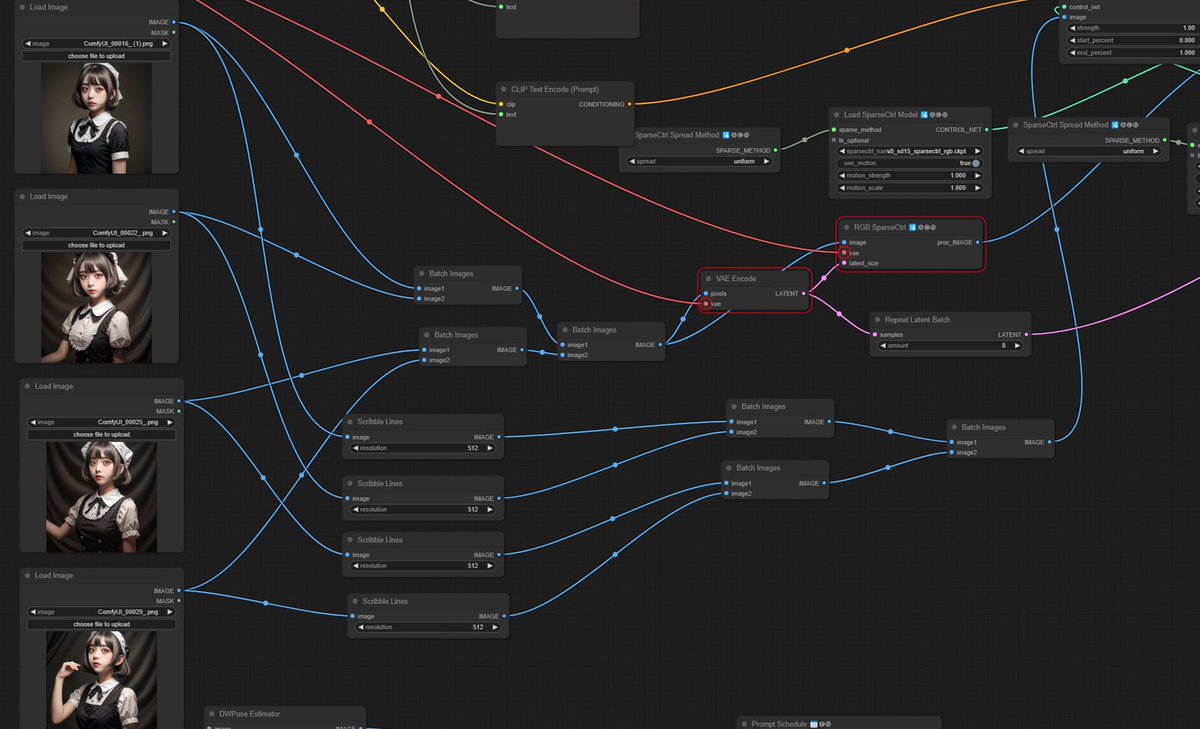Collapse the VAE Encode node via its title dot
This screenshot has height=729, width=1200.
(708, 278)
